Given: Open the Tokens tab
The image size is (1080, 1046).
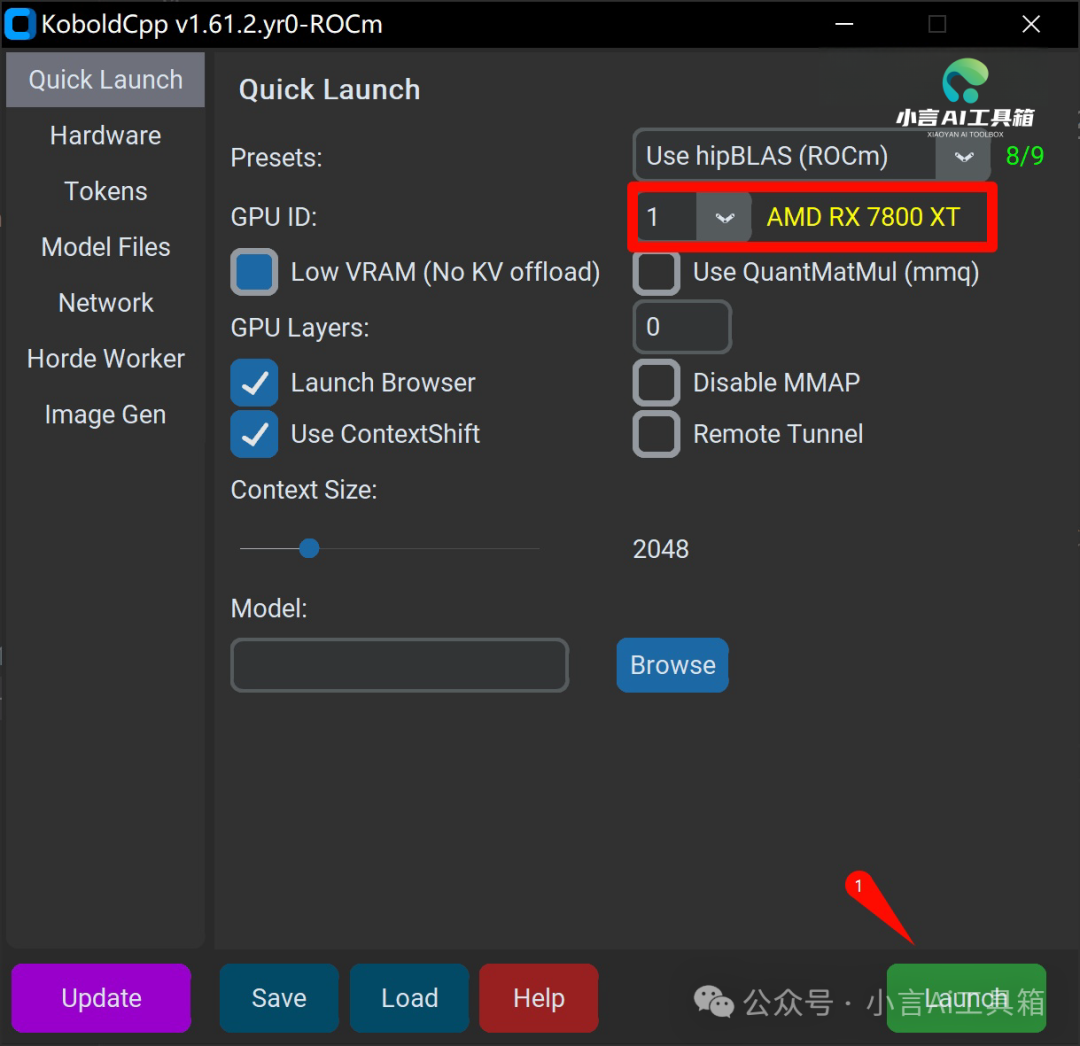Looking at the screenshot, I should 105,191.
